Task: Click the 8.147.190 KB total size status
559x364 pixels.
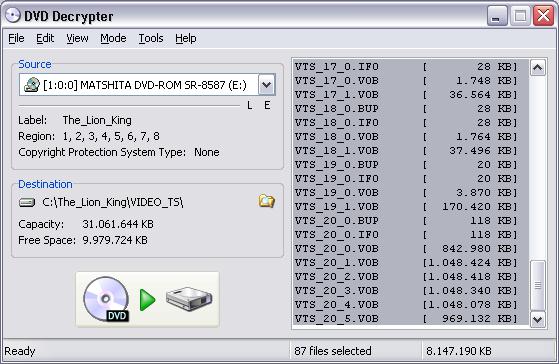Action: click(459, 351)
